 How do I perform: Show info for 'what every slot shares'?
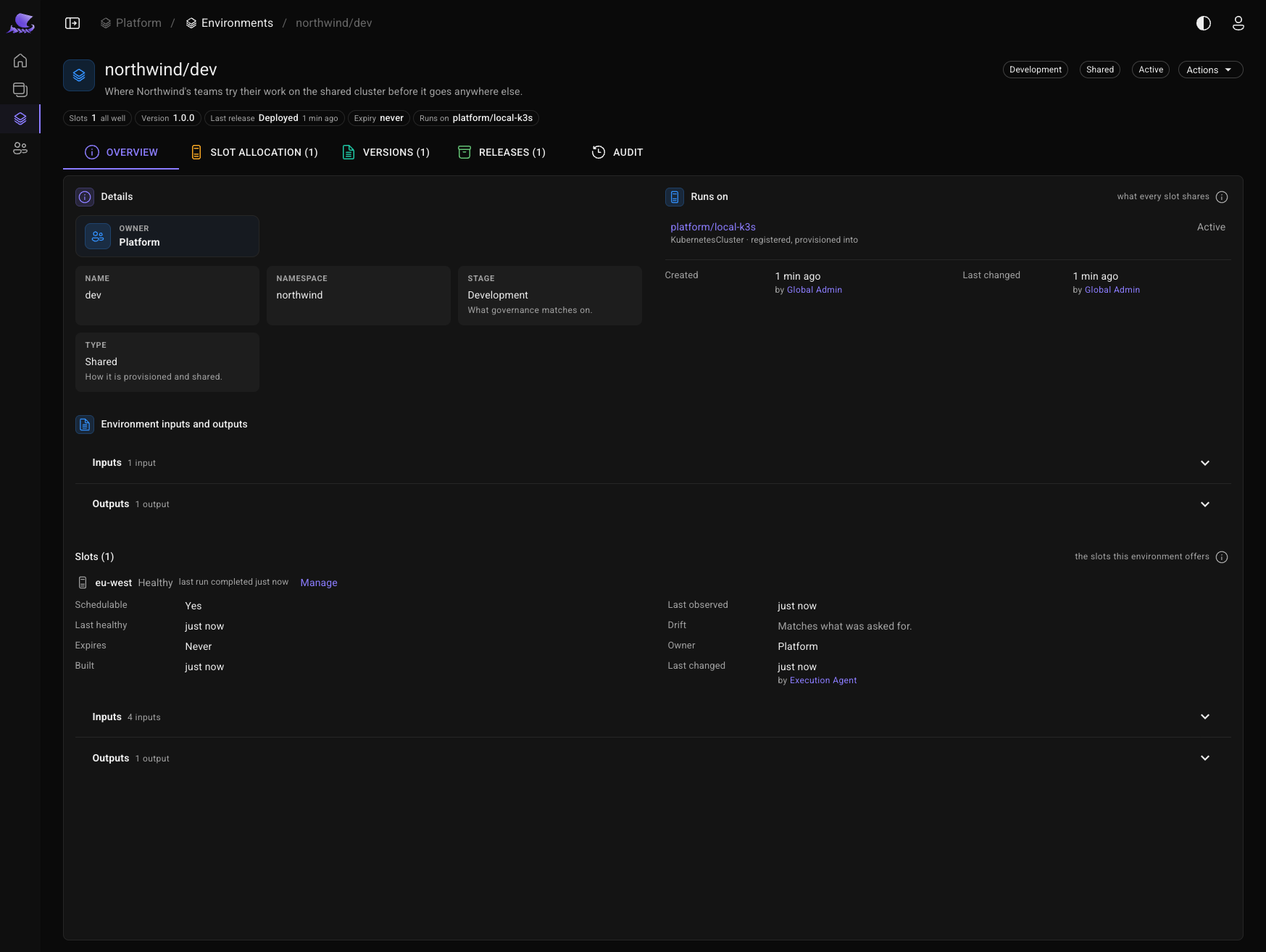point(1222,197)
